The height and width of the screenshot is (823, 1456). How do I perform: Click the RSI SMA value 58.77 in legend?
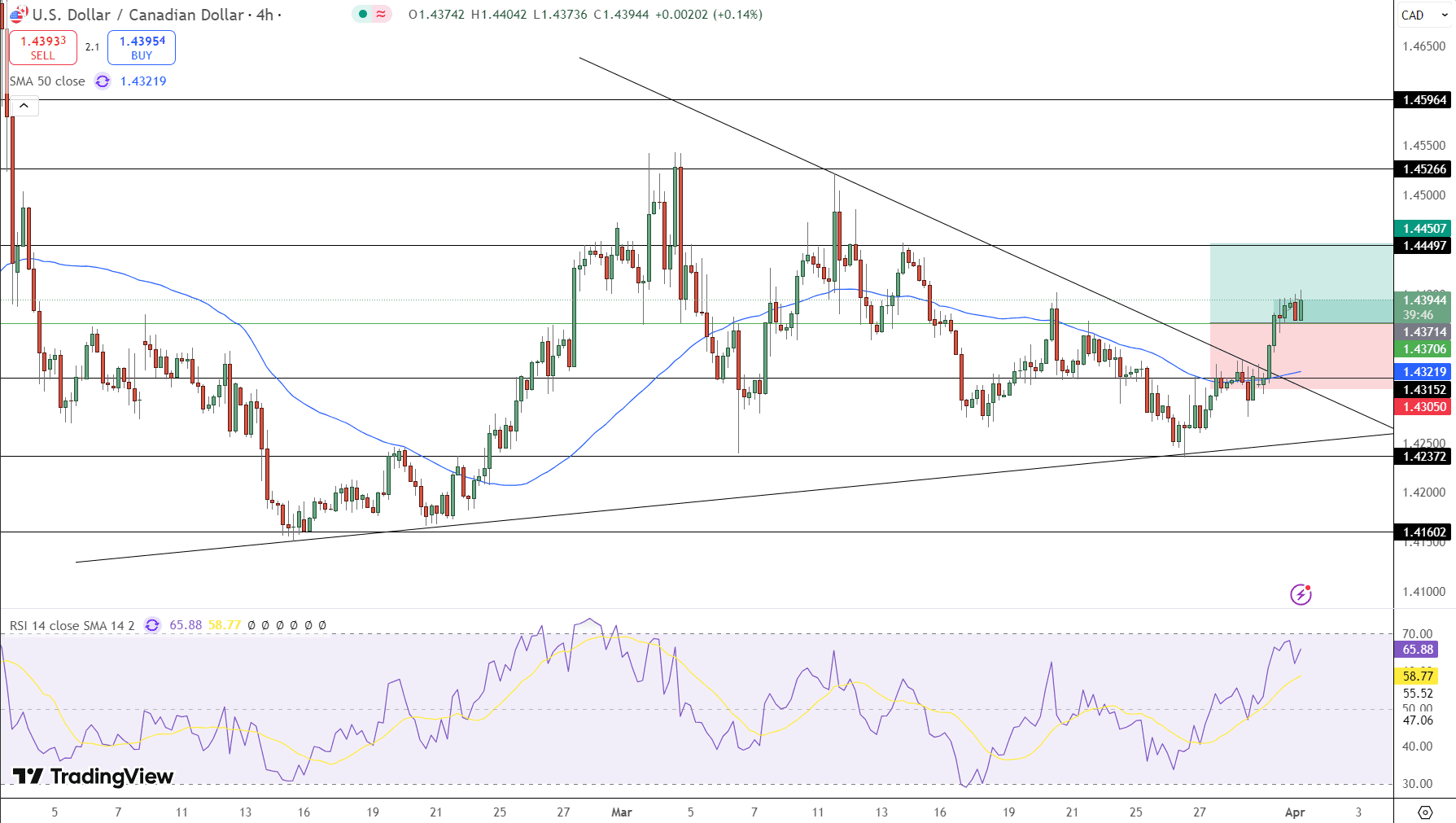[225, 625]
